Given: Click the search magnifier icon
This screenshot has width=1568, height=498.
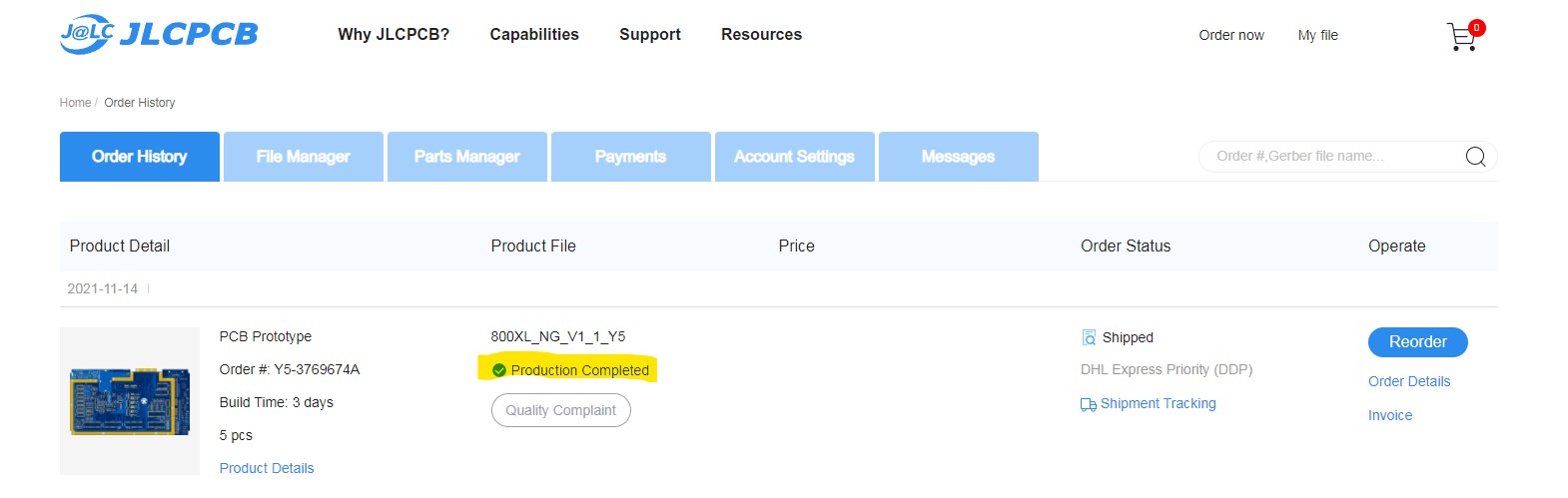Looking at the screenshot, I should pyautogui.click(x=1475, y=157).
